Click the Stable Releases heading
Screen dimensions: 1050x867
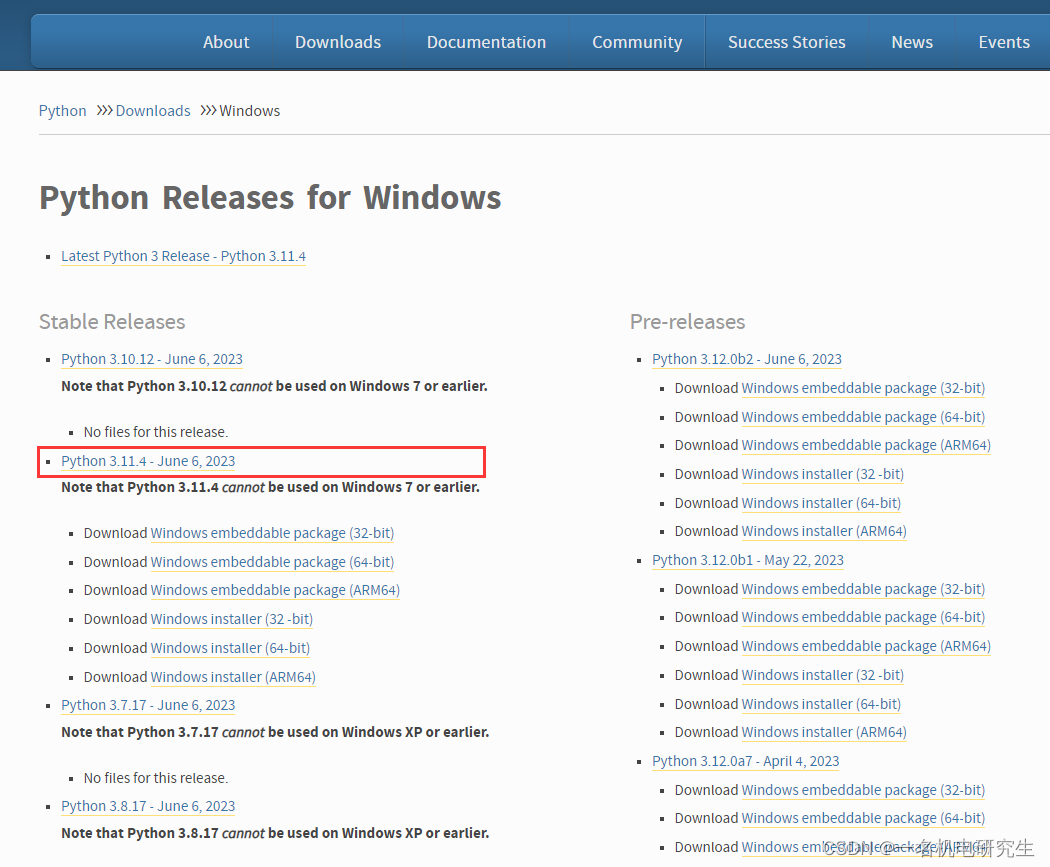coord(112,321)
